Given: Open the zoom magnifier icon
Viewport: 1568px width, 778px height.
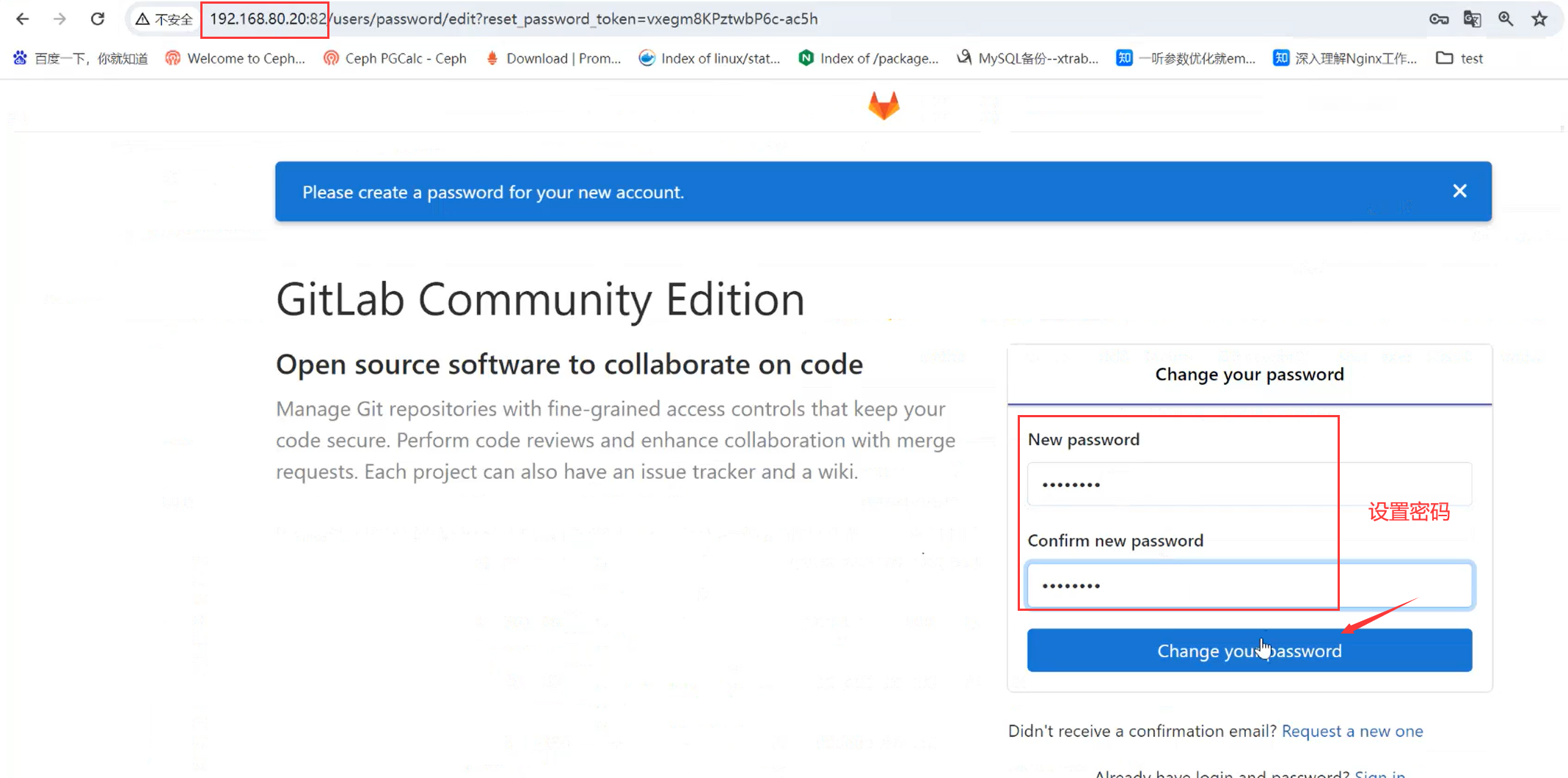Looking at the screenshot, I should pos(1506,19).
